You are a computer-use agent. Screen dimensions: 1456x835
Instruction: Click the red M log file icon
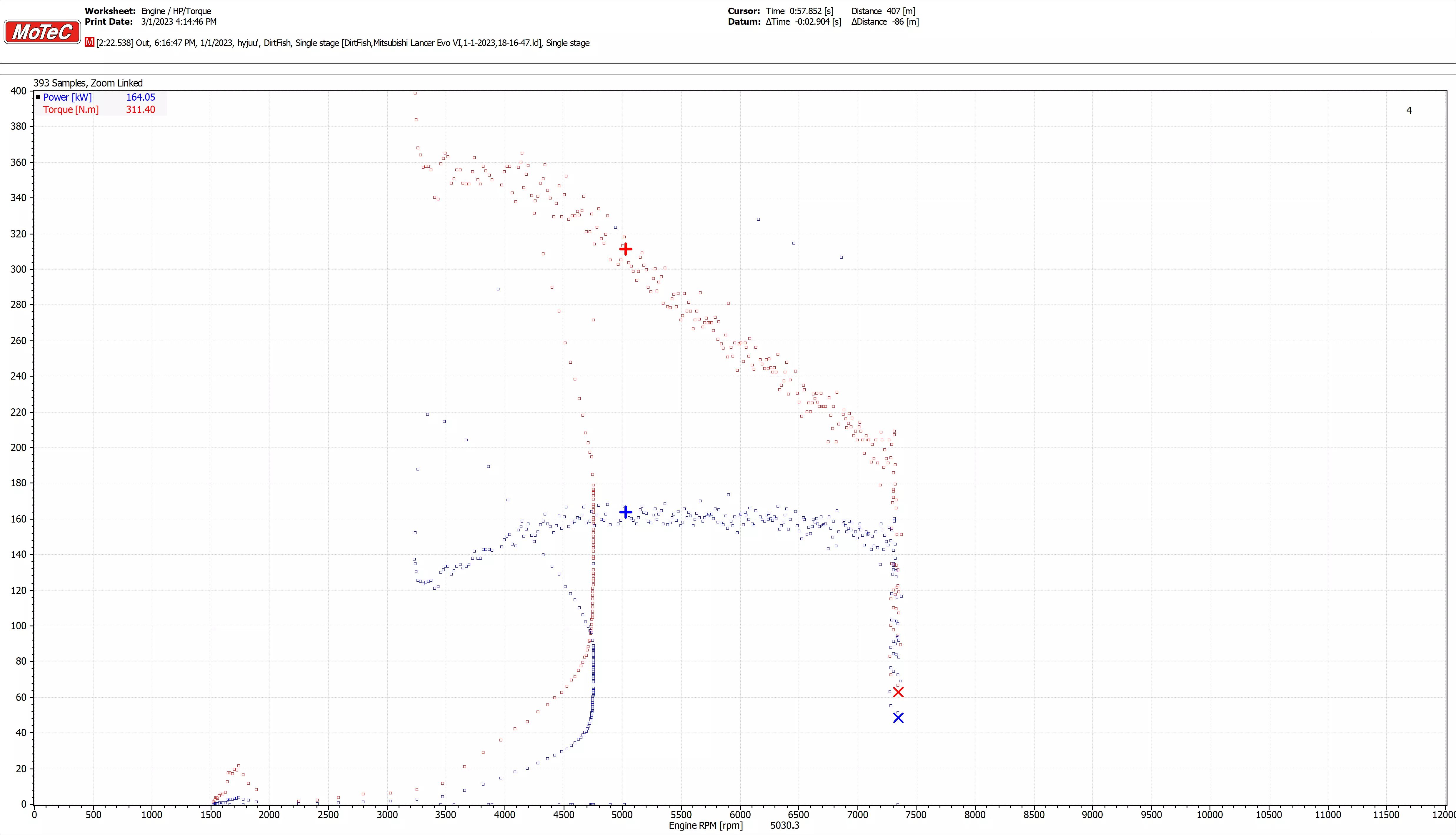click(x=89, y=42)
